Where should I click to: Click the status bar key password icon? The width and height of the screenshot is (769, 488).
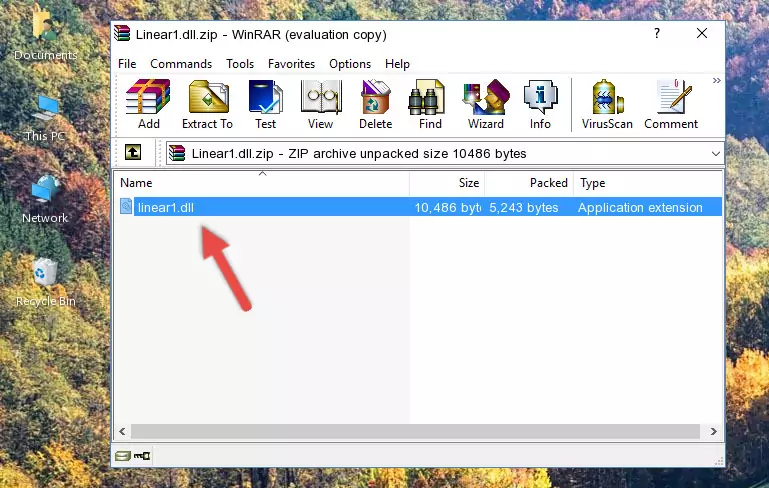(142, 456)
